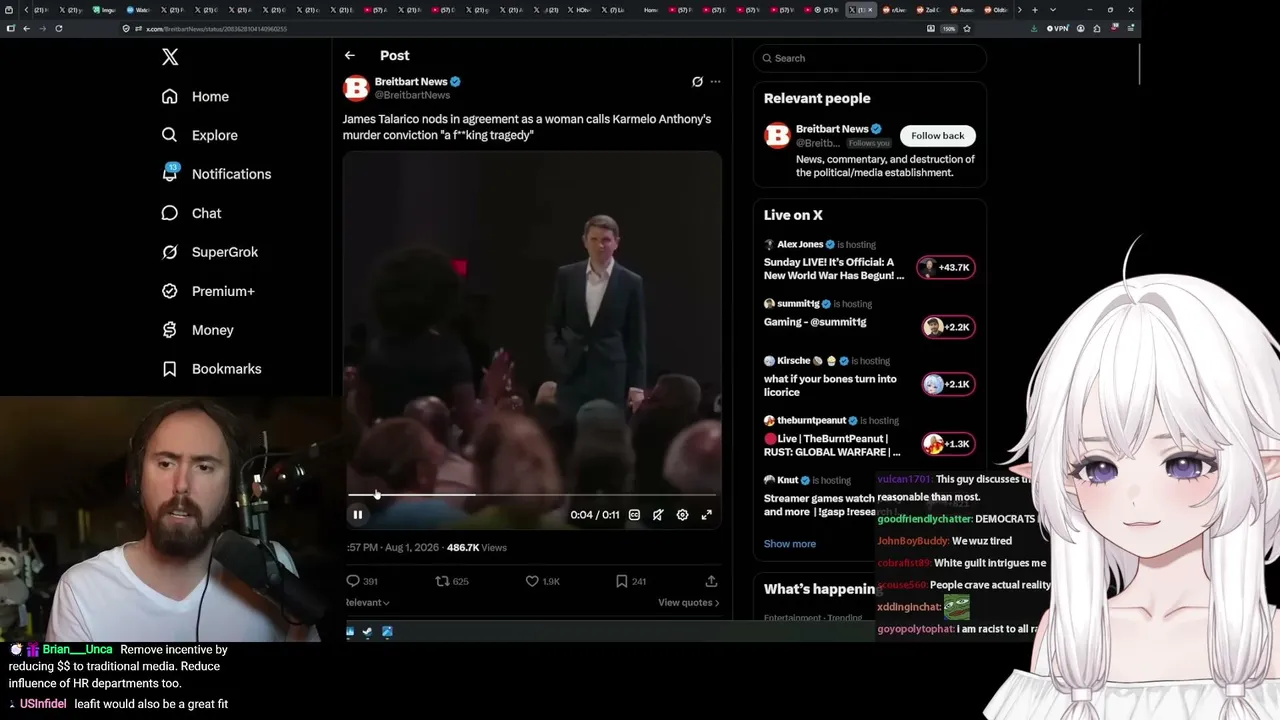
Task: Open Premium+ from the sidebar
Action: 208,291
